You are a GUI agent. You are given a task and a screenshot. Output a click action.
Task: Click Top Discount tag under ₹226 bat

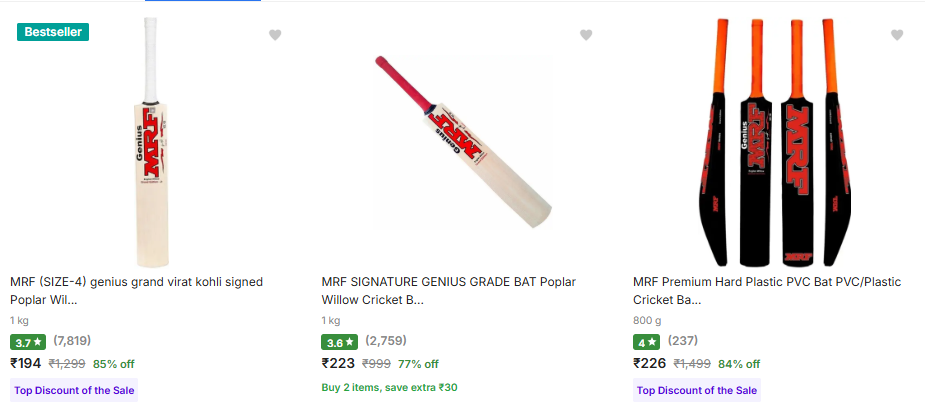click(x=697, y=390)
